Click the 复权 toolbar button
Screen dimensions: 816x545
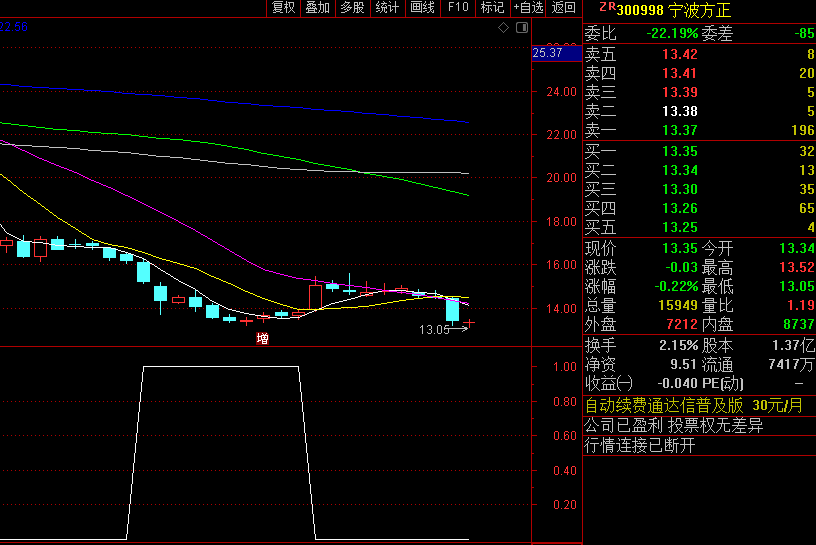click(284, 8)
